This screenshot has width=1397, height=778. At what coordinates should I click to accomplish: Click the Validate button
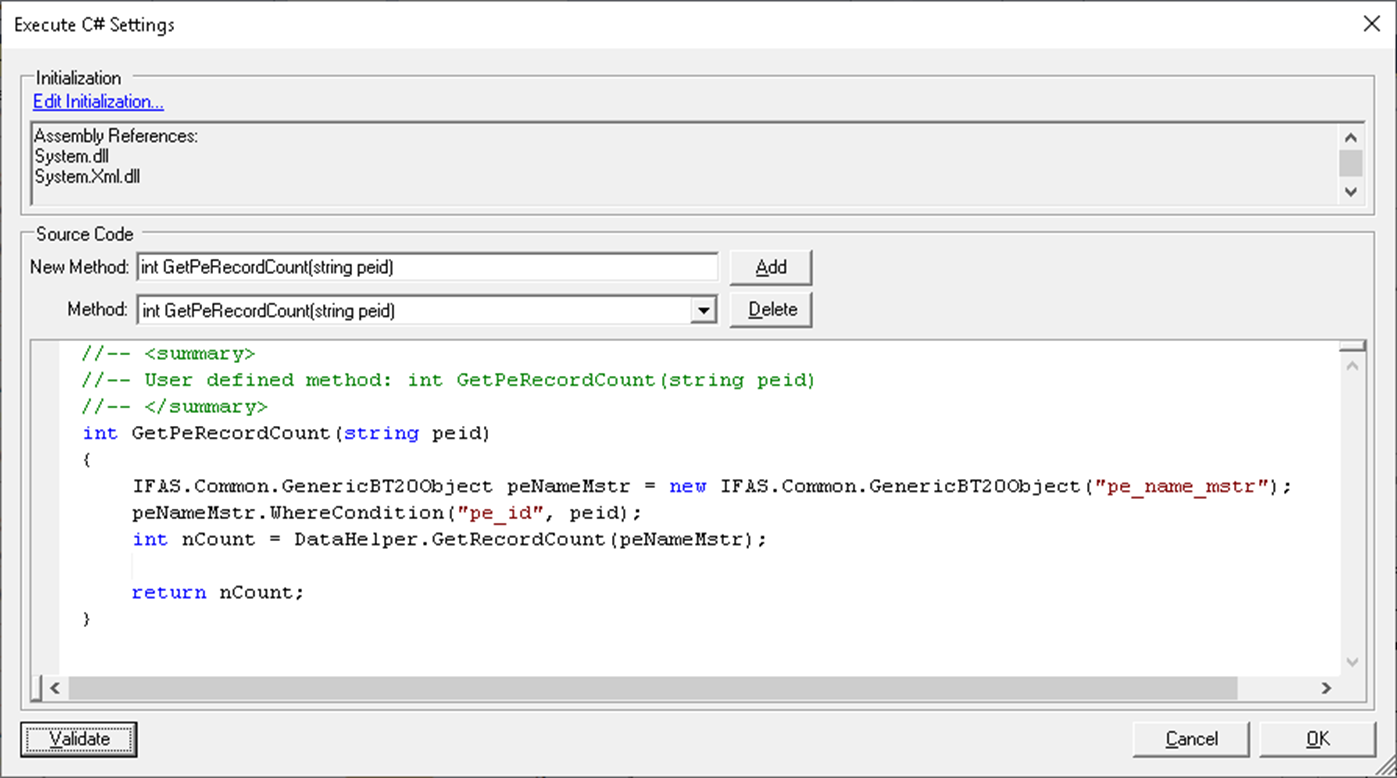pyautogui.click(x=79, y=739)
